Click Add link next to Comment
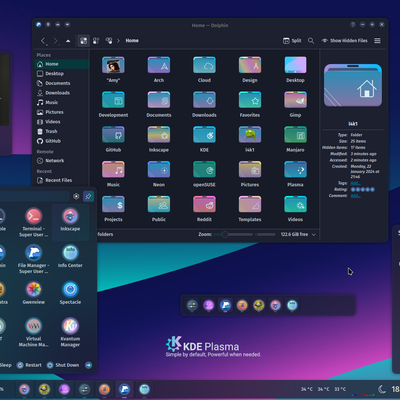400x400 pixels. [355, 196]
